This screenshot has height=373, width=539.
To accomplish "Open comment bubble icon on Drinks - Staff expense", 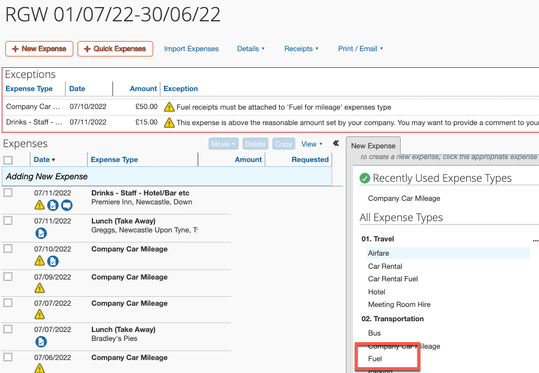I will point(67,205).
